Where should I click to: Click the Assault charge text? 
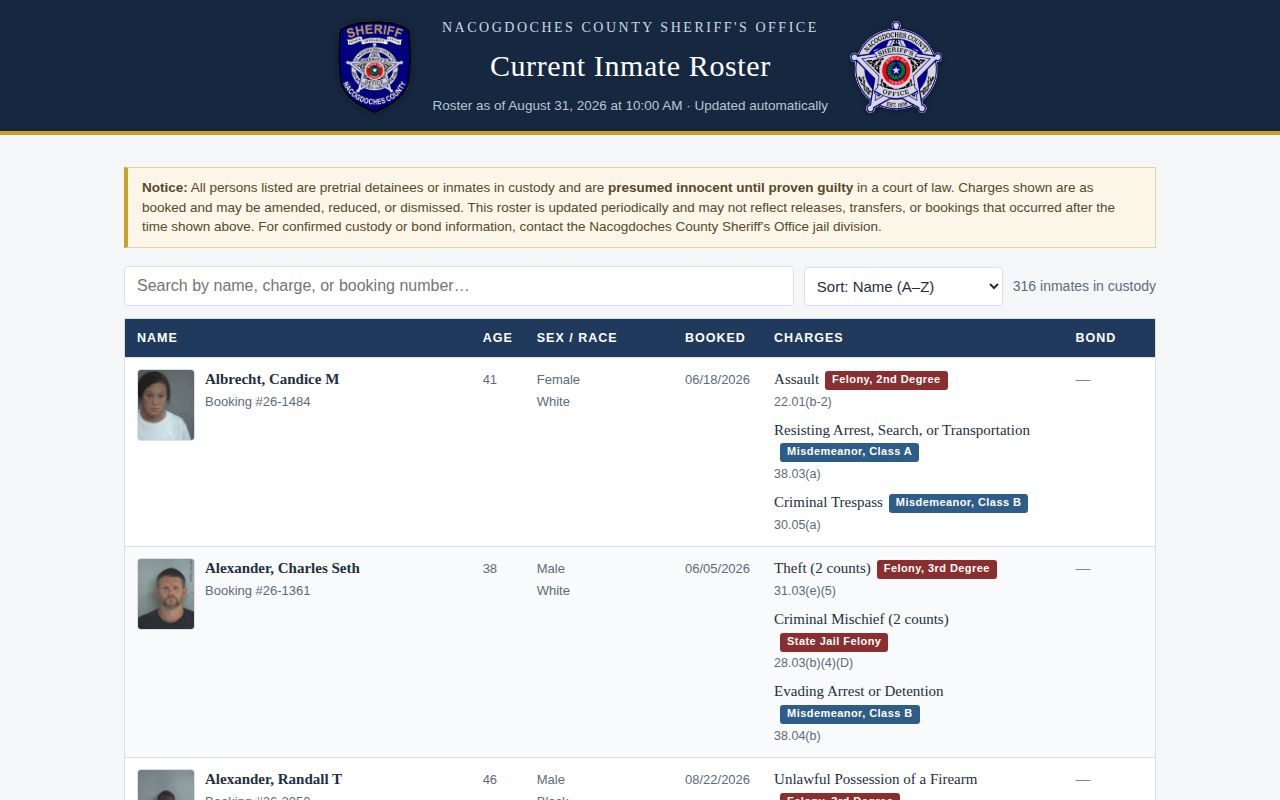(x=796, y=379)
